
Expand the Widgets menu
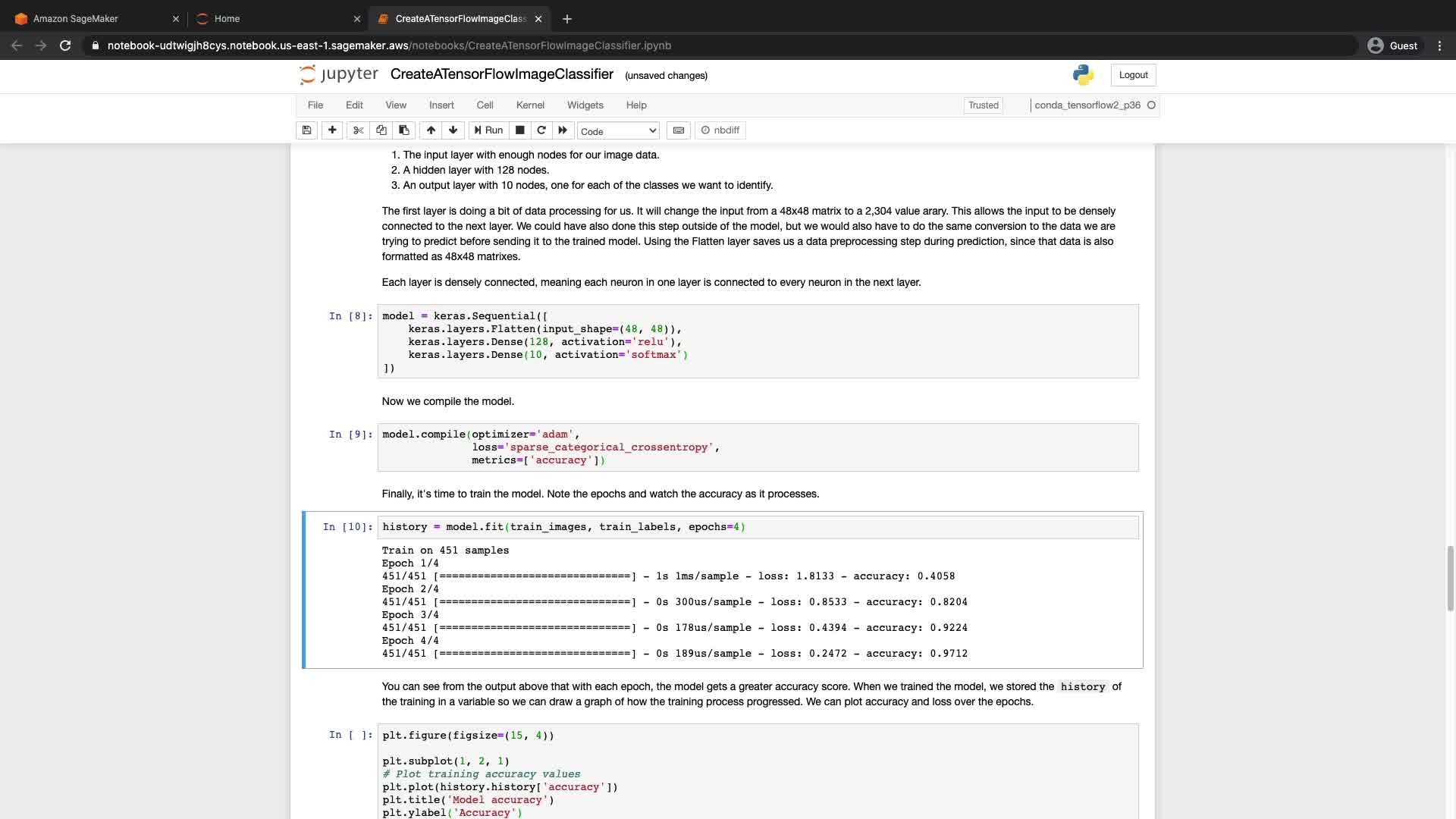[x=585, y=105]
